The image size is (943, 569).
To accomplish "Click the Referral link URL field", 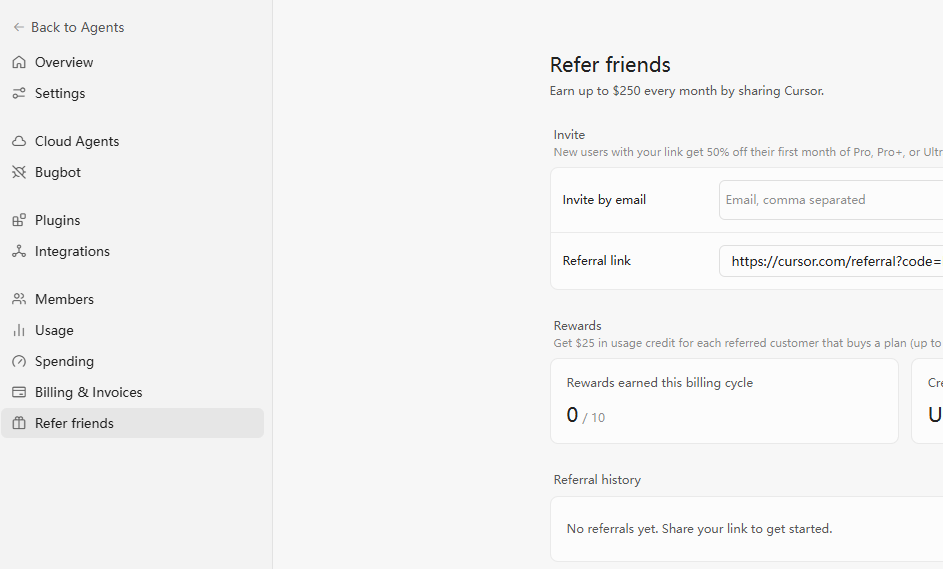I will tap(831, 261).
